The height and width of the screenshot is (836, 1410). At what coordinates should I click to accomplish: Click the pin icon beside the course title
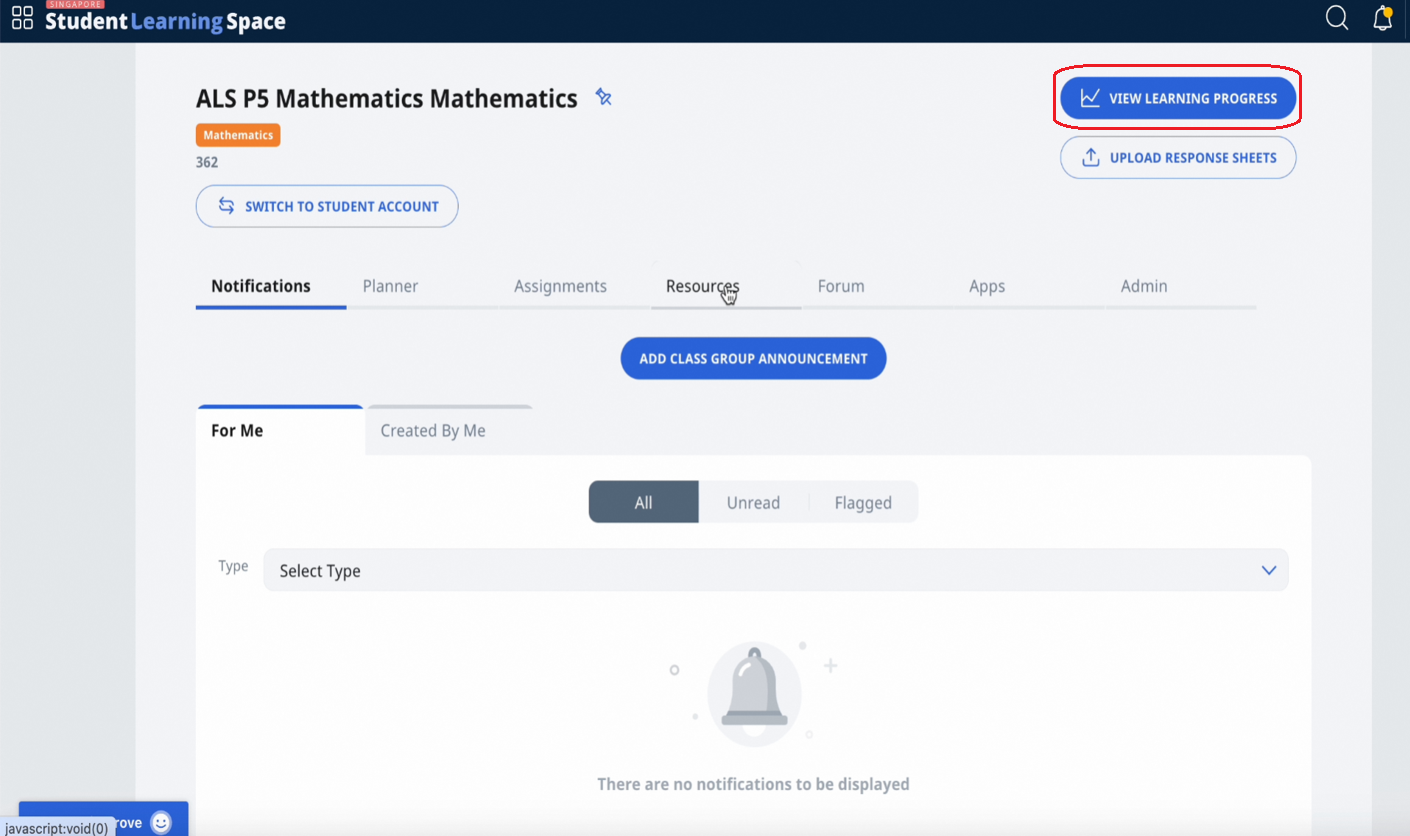(603, 97)
